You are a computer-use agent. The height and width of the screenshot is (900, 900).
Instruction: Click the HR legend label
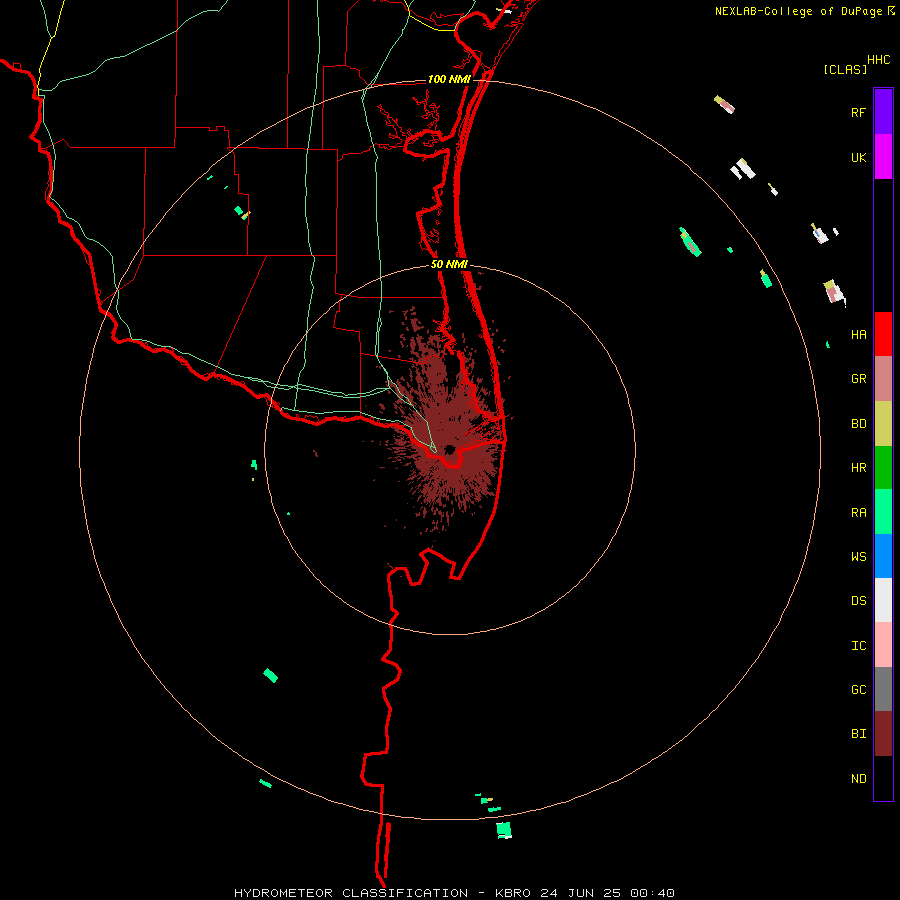click(858, 468)
